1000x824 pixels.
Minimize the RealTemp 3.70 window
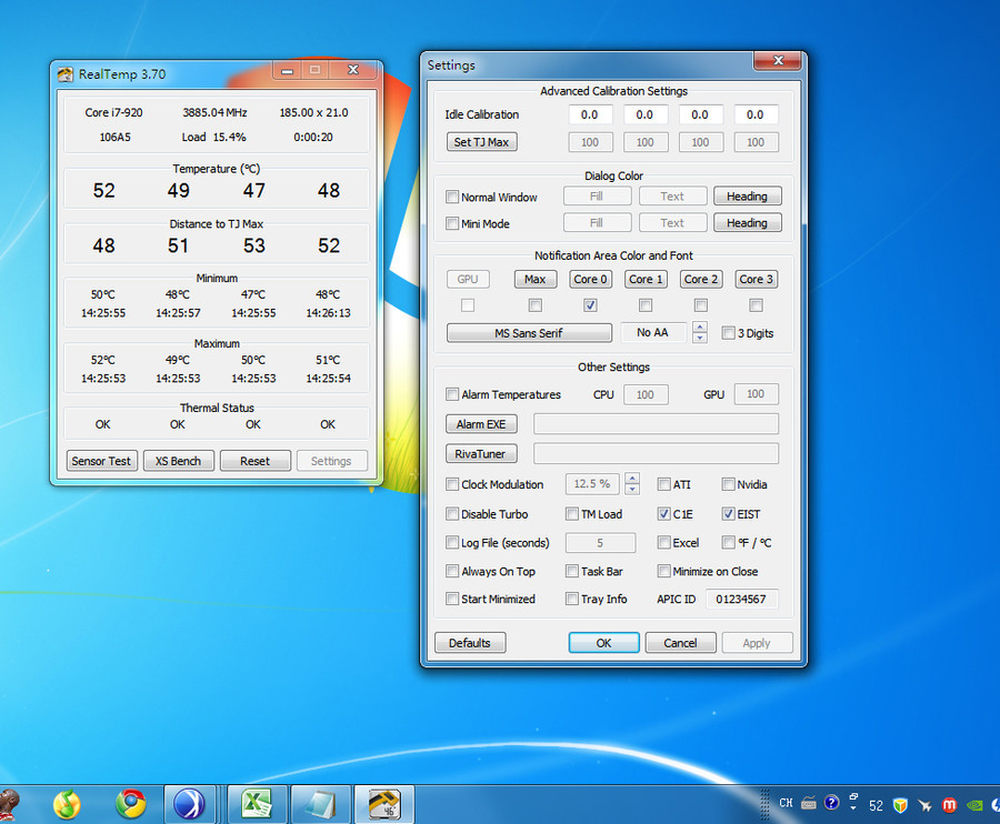click(x=288, y=70)
